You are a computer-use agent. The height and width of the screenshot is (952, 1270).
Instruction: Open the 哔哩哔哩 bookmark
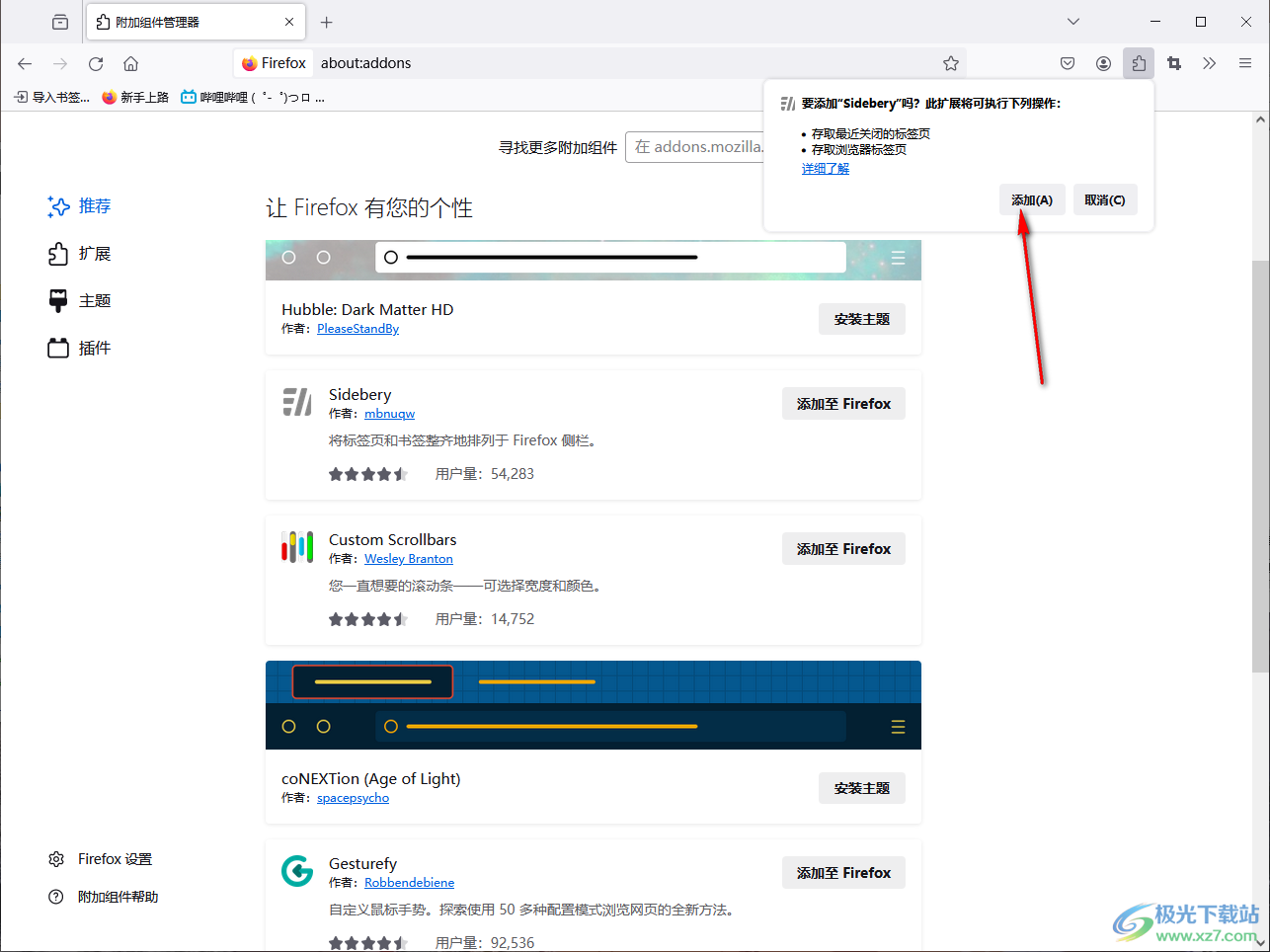point(253,98)
